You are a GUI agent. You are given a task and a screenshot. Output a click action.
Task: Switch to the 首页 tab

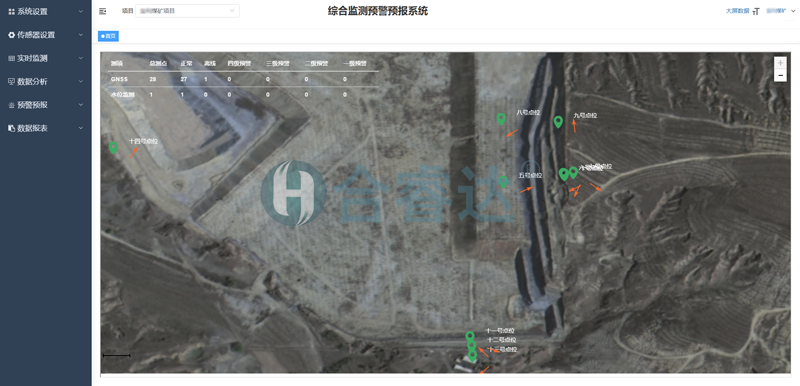108,36
